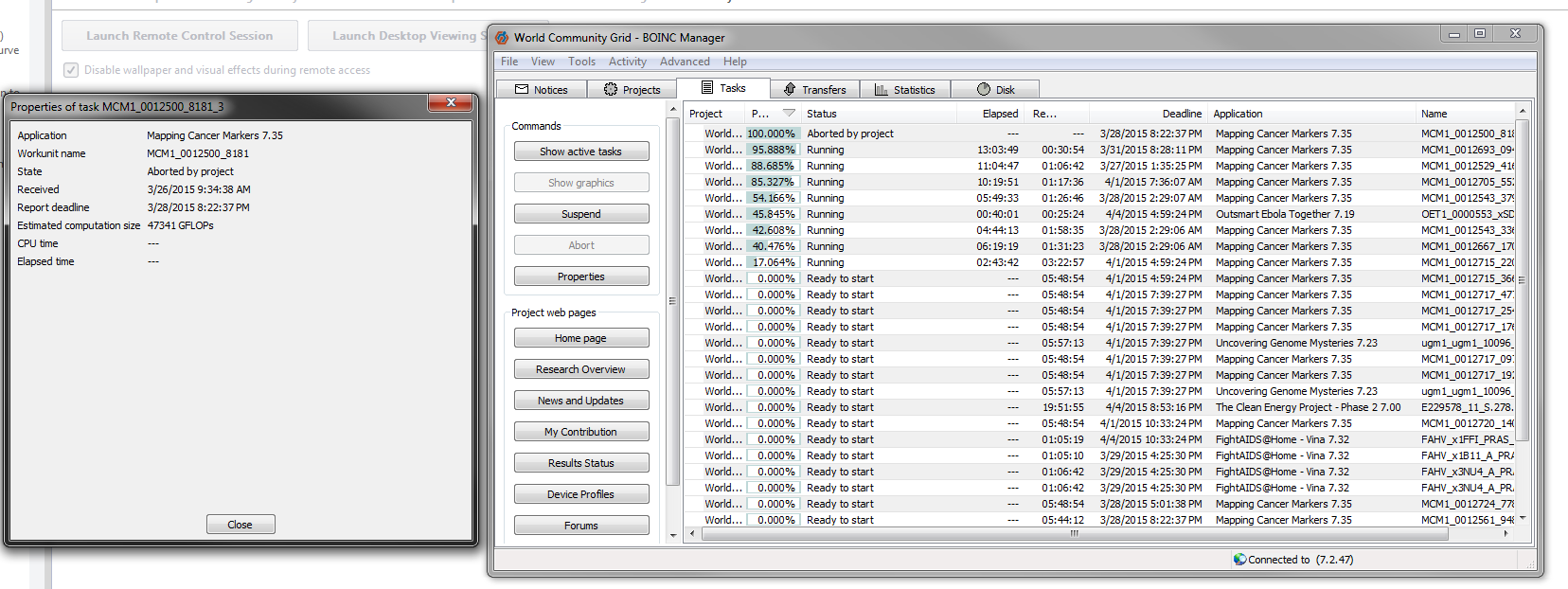Open the project Home page
This screenshot has width=1568, height=589.
tap(581, 338)
